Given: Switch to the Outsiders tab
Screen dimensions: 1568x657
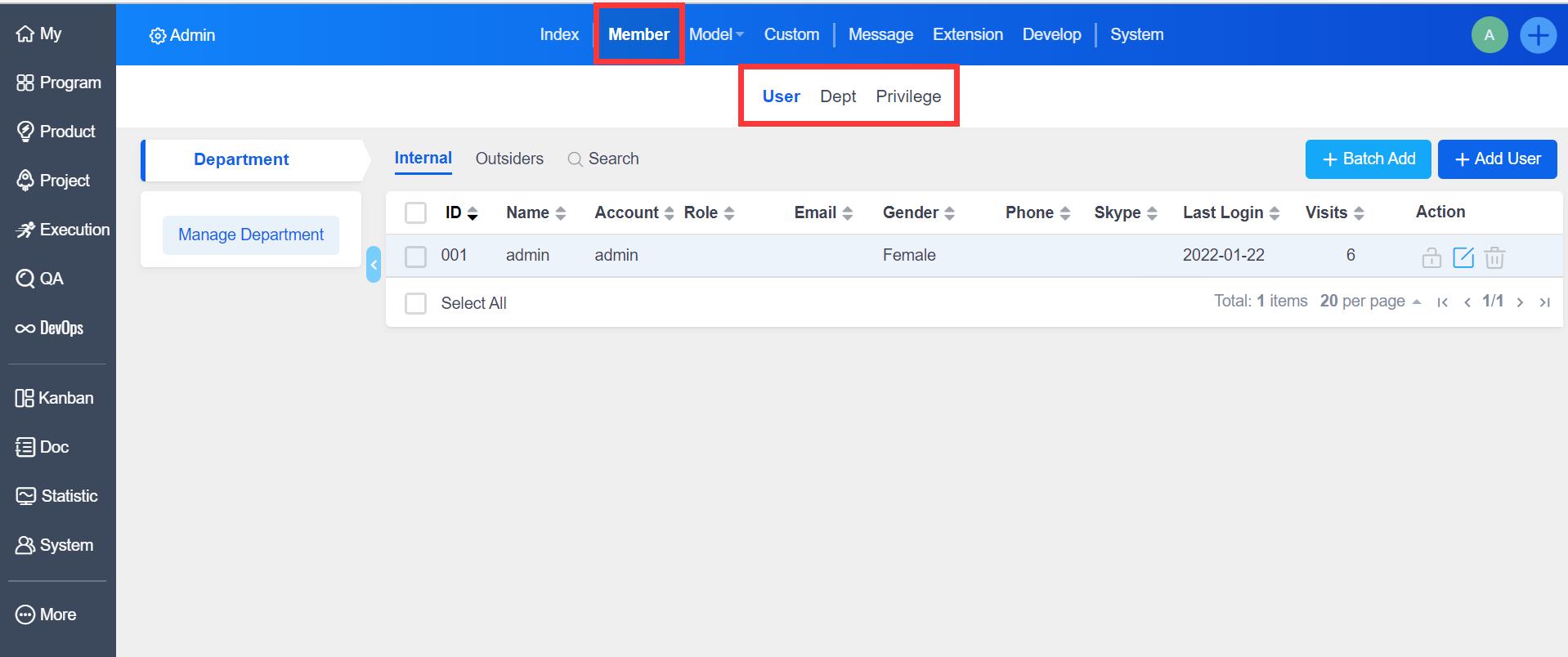Looking at the screenshot, I should click(509, 159).
